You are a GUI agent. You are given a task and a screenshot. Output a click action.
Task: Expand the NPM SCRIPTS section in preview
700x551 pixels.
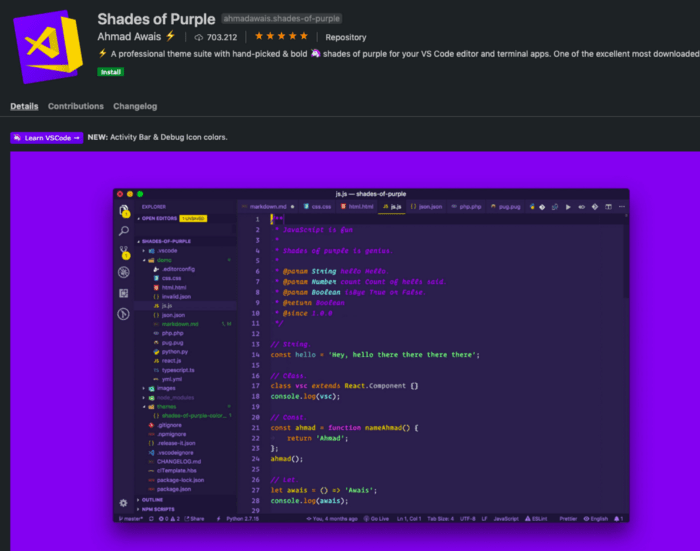(x=185, y=509)
